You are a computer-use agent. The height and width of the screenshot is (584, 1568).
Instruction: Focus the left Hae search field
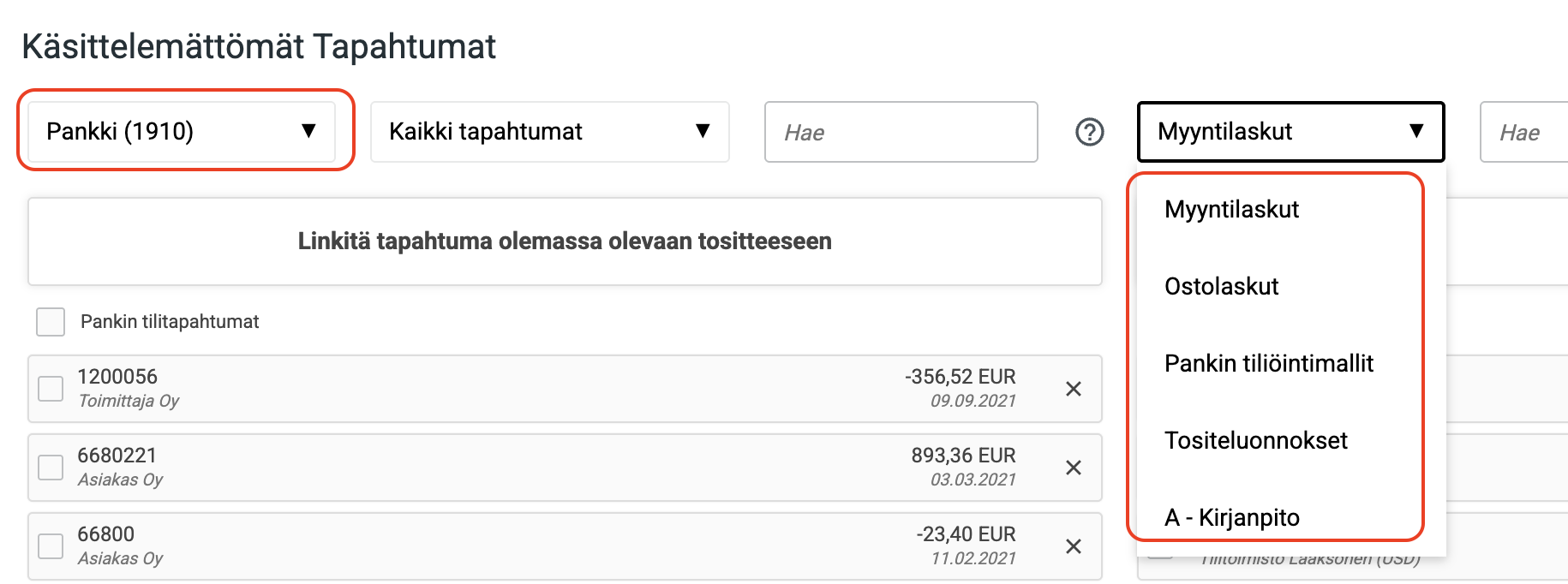click(x=901, y=132)
